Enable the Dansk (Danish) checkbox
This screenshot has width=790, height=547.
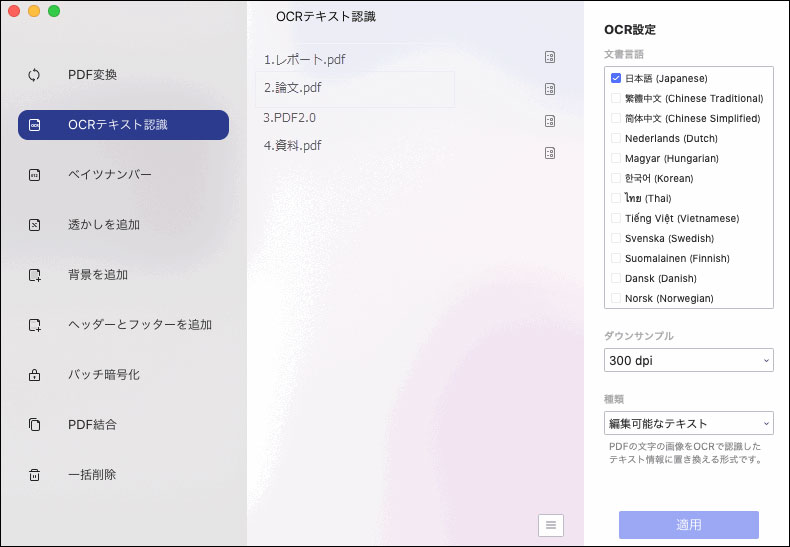click(x=616, y=278)
